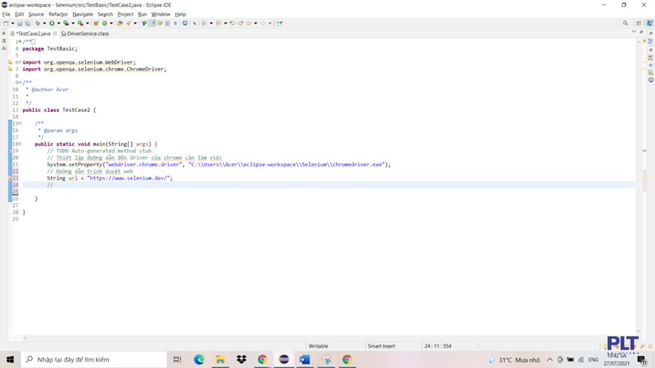Open the Next Annotation dropdown arrow
This screenshot has height=368, width=655.
click(x=211, y=23)
